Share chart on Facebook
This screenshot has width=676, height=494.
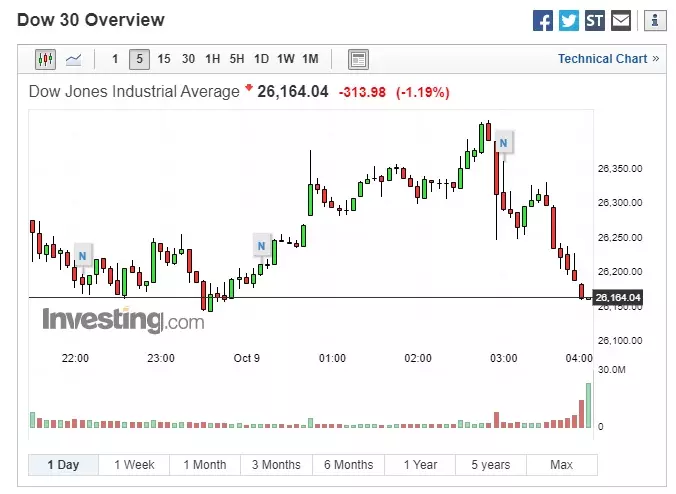543,20
